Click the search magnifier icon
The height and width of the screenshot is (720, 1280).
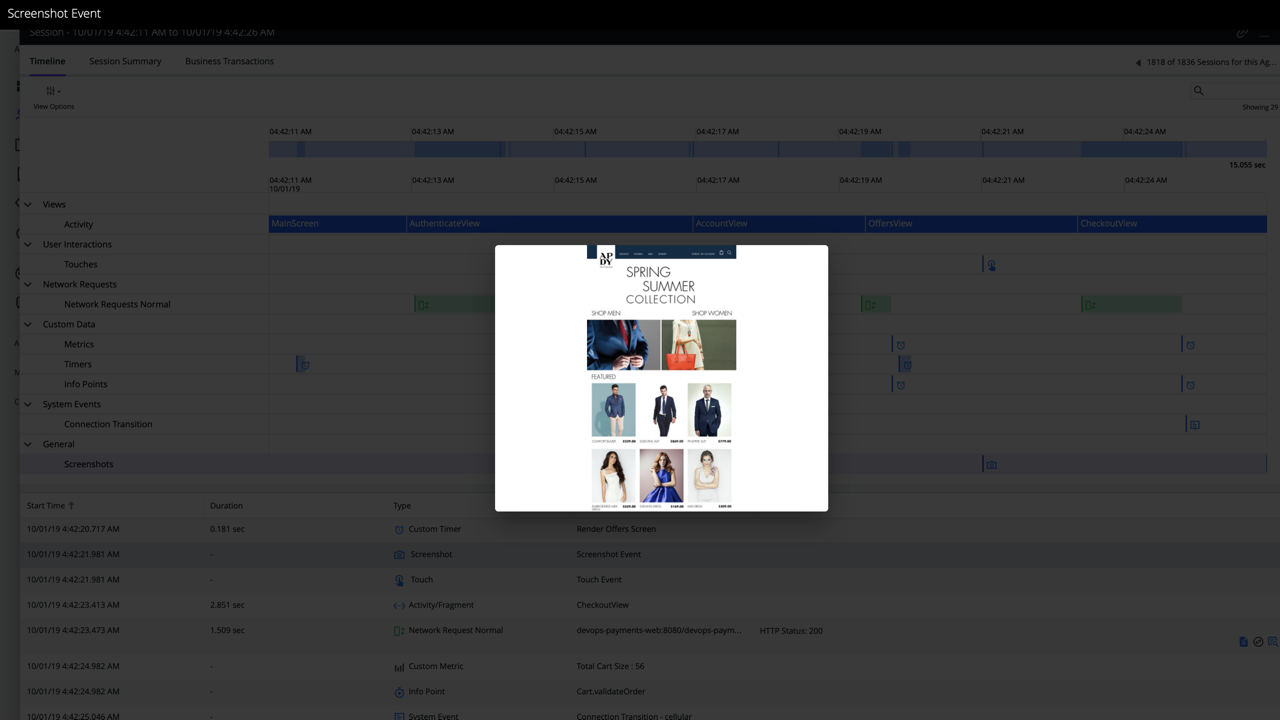[1198, 90]
